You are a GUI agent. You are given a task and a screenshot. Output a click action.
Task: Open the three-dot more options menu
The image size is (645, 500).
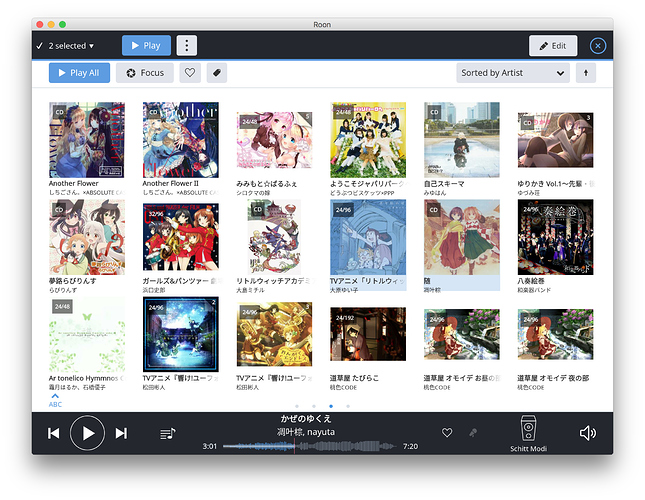(187, 45)
